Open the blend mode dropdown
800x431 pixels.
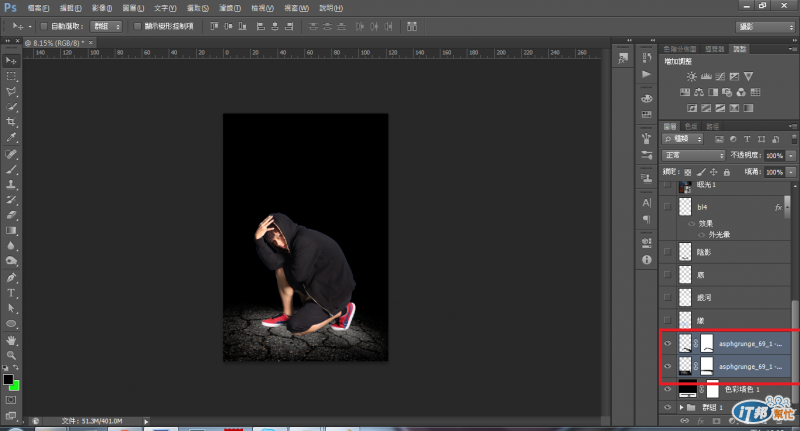point(693,155)
